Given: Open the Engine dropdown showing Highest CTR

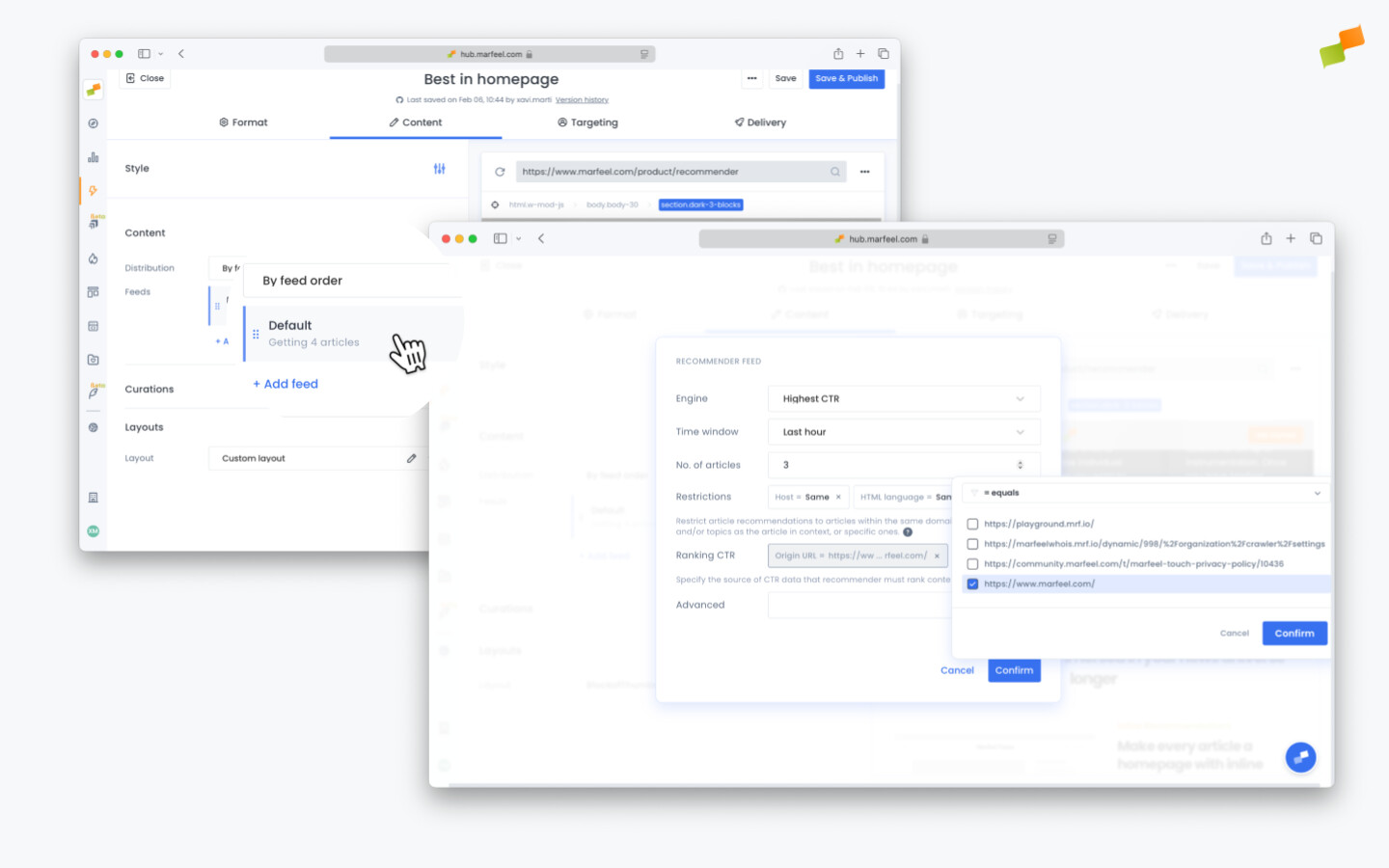Looking at the screenshot, I should pos(903,398).
